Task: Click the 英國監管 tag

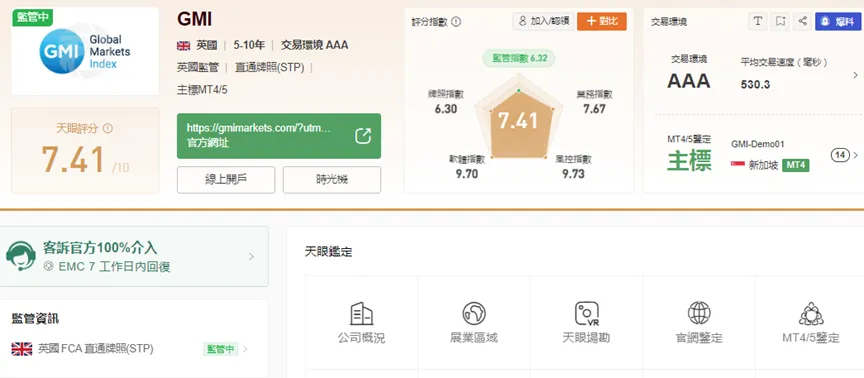Action: (x=198, y=67)
